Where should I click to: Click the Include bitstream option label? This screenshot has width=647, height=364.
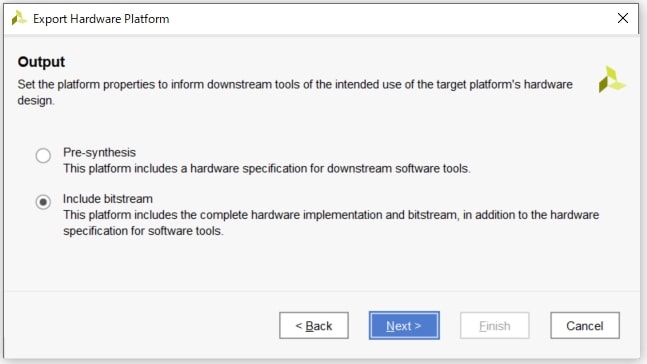pos(108,199)
